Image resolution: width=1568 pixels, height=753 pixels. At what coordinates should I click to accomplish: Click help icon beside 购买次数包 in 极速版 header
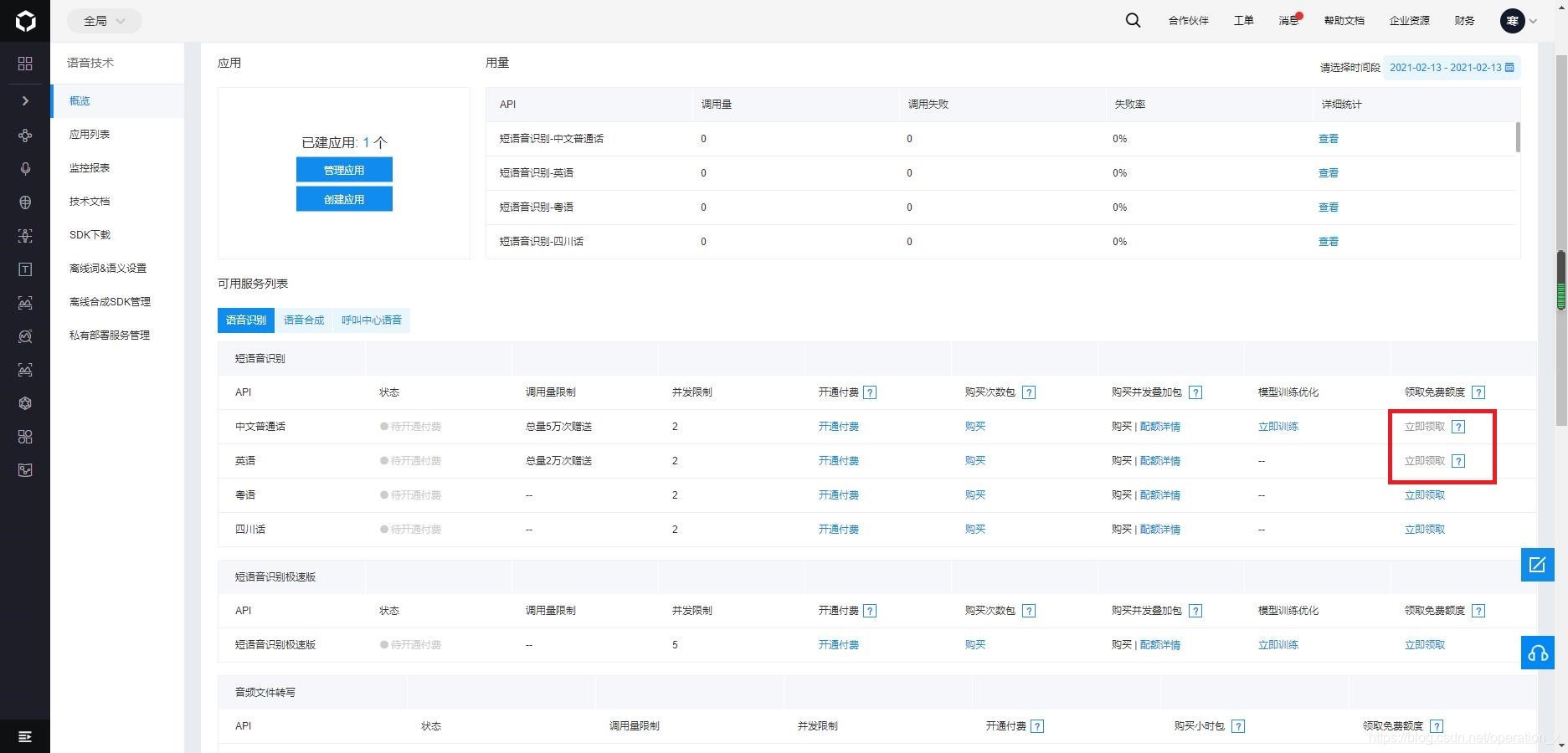pos(1029,611)
